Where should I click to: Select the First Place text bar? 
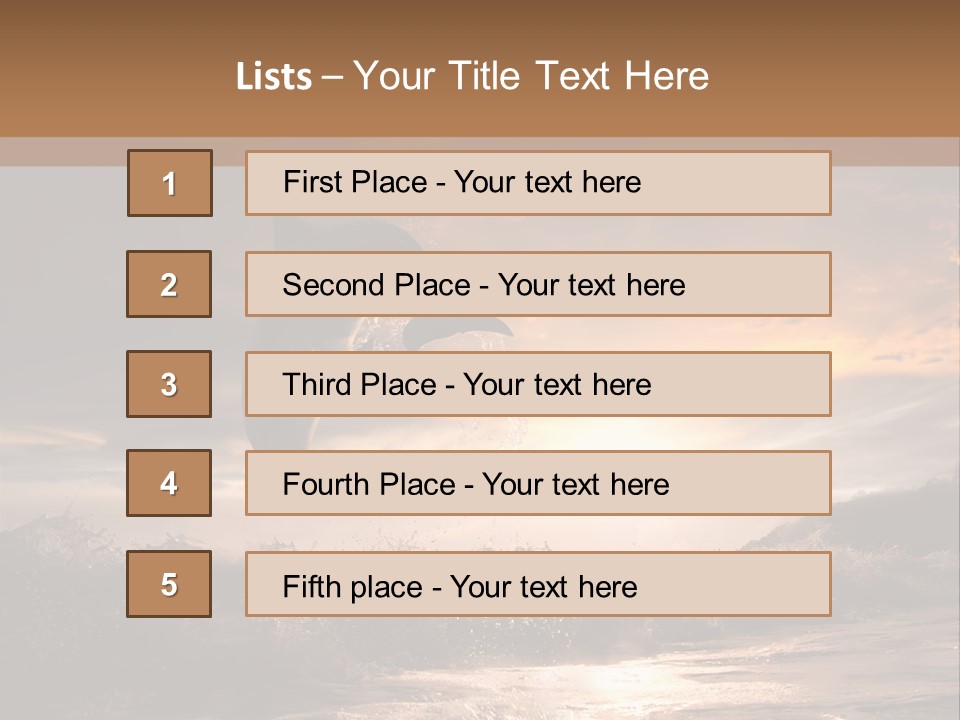538,183
